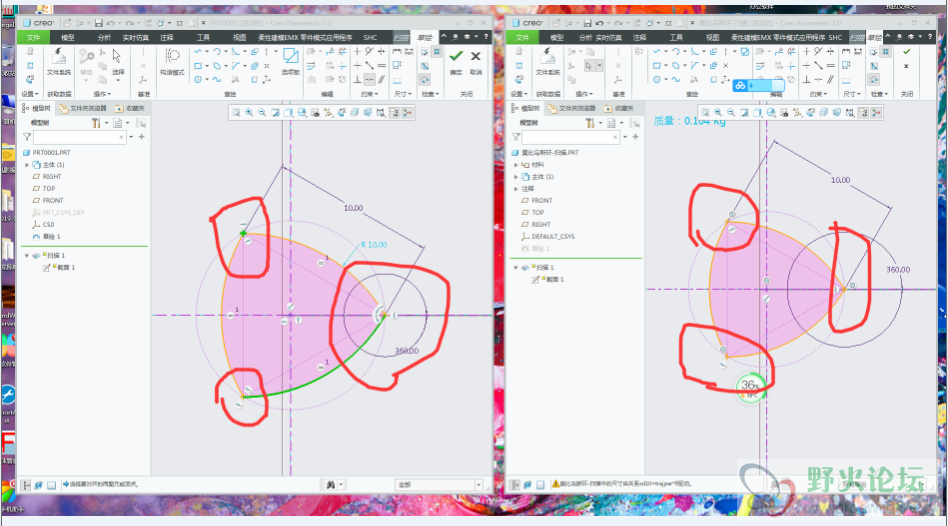Apply Parallel constraint in left window
948x526 pixels.
pyautogui.click(x=381, y=79)
